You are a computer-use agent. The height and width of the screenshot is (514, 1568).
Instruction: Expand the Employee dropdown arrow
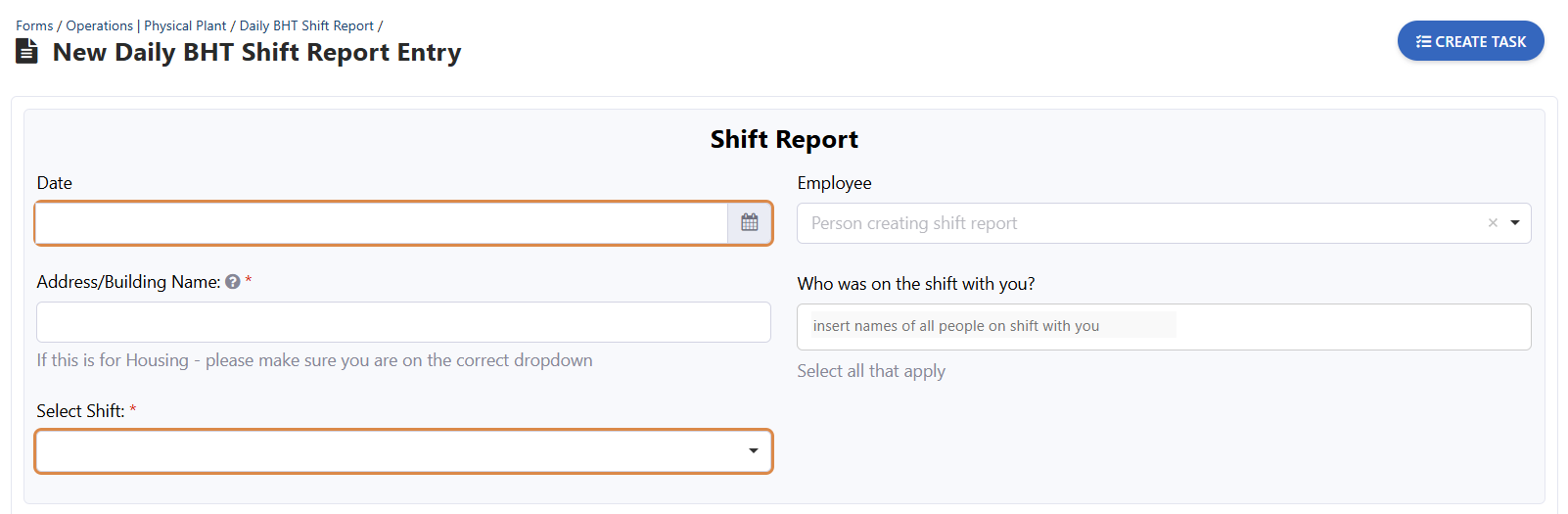tap(1515, 223)
